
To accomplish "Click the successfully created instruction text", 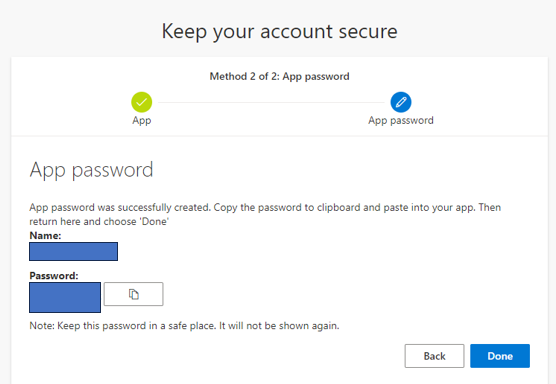I will click(265, 214).
